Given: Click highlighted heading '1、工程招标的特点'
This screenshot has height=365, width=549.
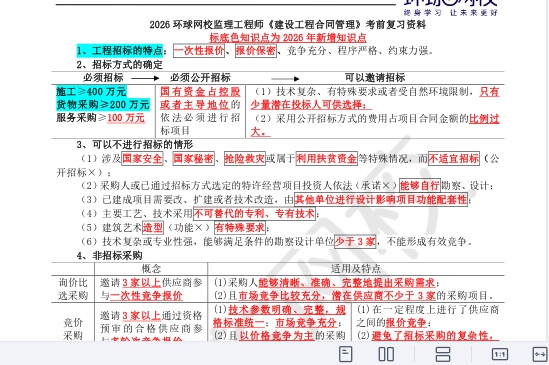Looking at the screenshot, I should point(120,50).
